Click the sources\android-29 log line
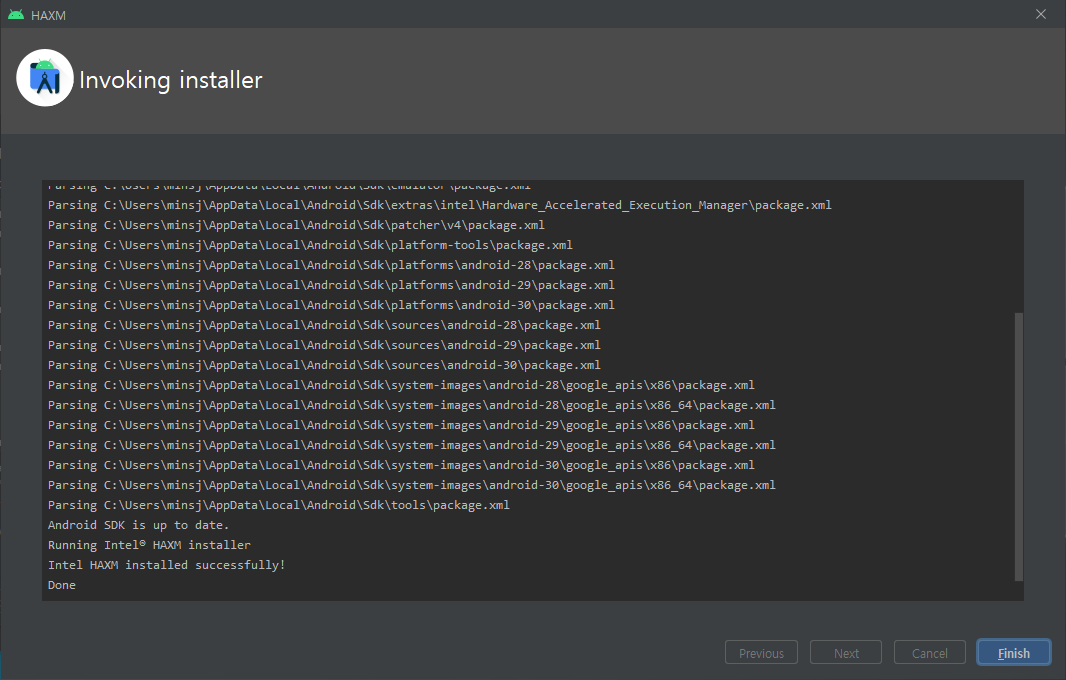This screenshot has height=680, width=1066. (324, 345)
